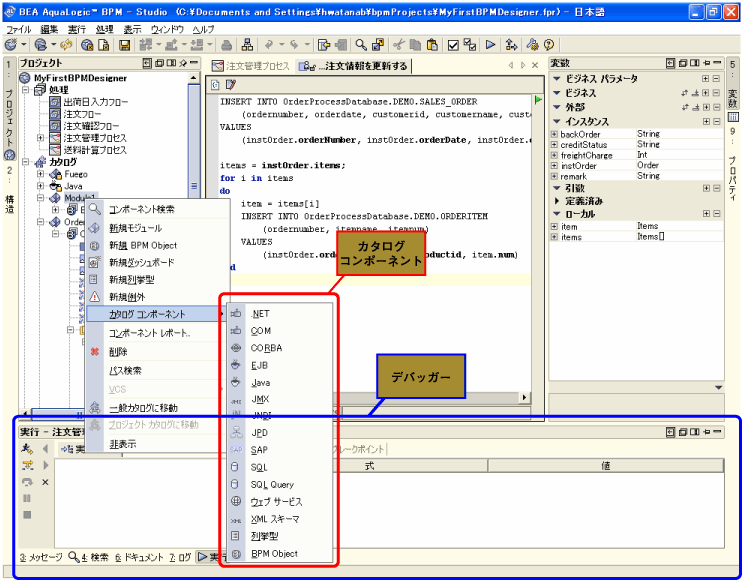Screen dimensions: 745x580
Task: Close the current editor tab with X
Action: tap(535, 65)
